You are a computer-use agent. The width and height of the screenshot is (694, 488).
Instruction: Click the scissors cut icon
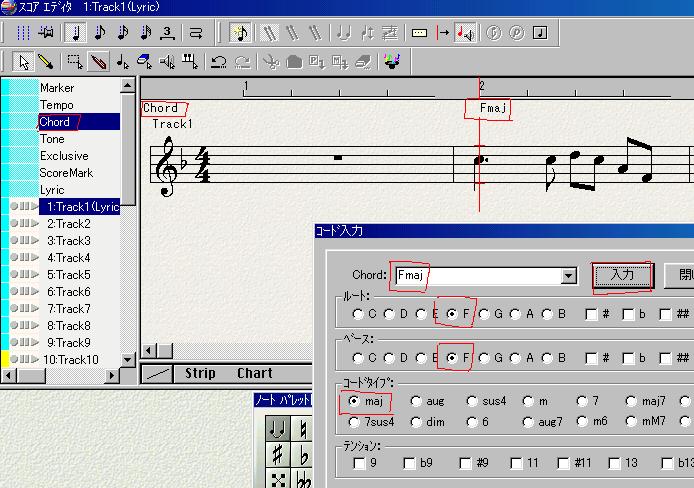pyautogui.click(x=271, y=61)
